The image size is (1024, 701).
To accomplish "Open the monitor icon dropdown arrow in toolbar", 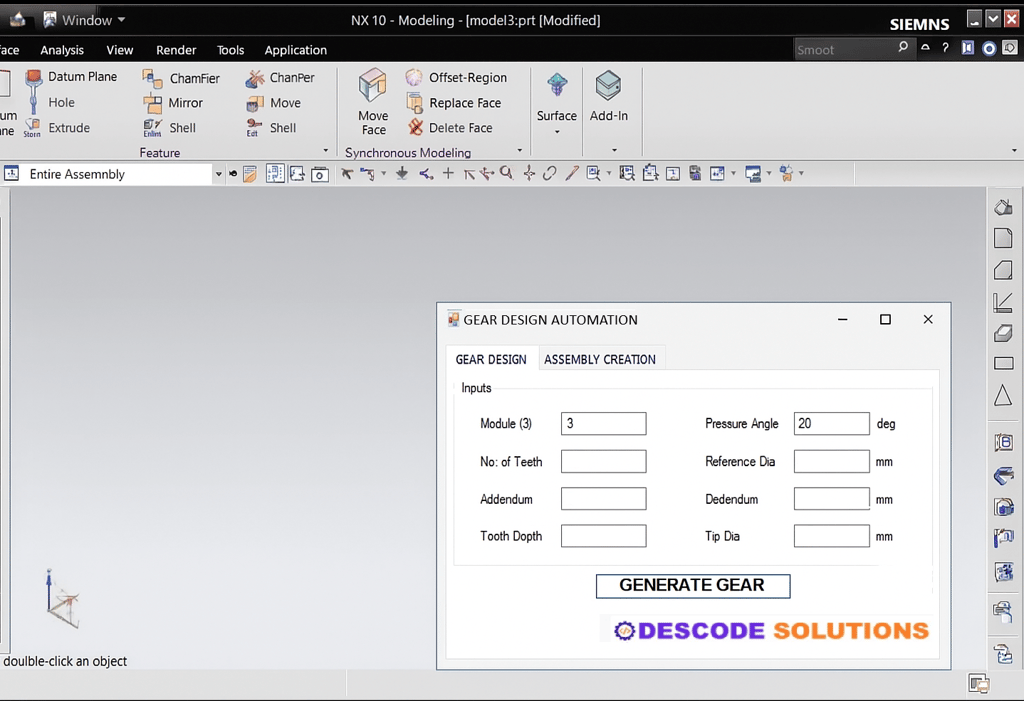I will tap(769, 174).
